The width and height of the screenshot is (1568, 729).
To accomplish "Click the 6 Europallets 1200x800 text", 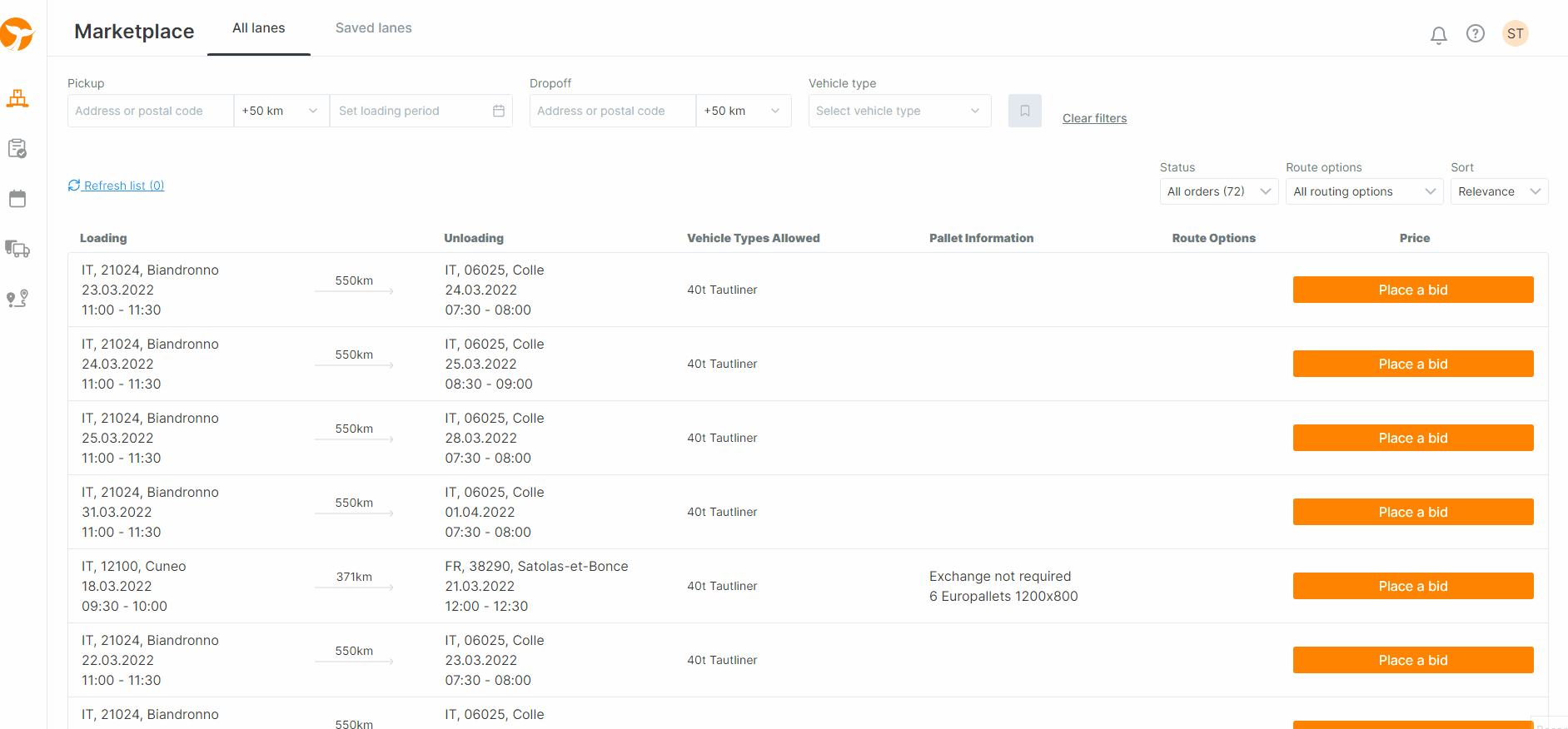I will [x=1003, y=596].
